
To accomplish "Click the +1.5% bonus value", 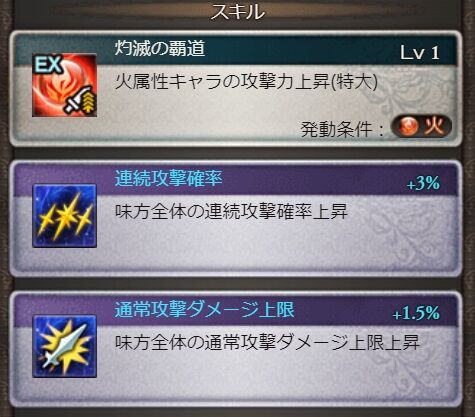I will click(416, 313).
